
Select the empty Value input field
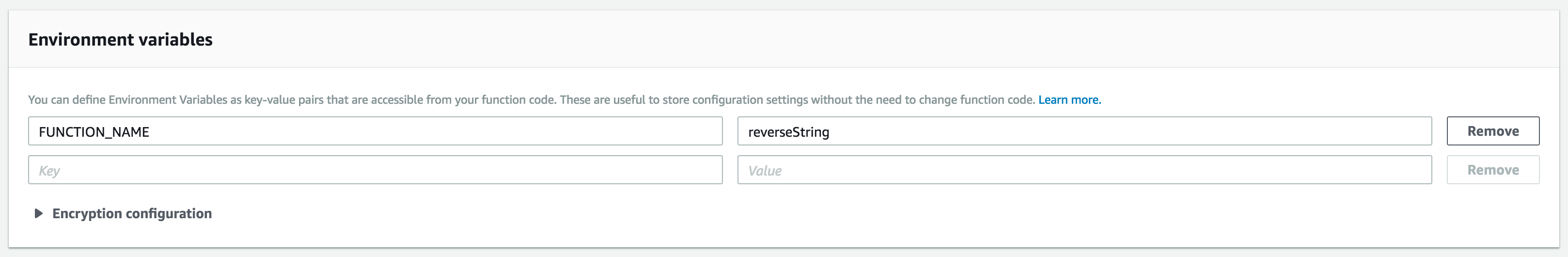(x=1084, y=170)
